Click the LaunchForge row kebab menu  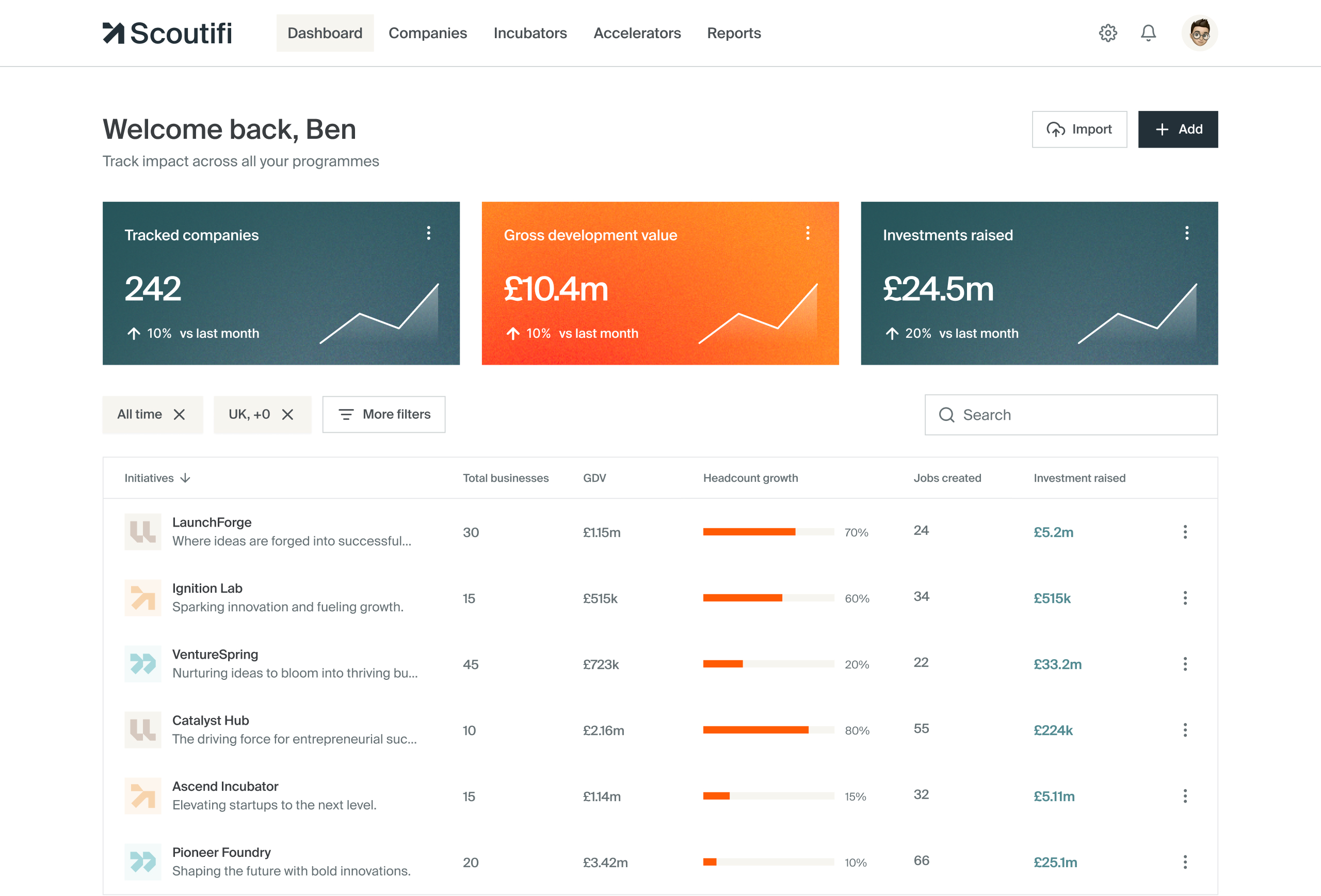(1185, 532)
